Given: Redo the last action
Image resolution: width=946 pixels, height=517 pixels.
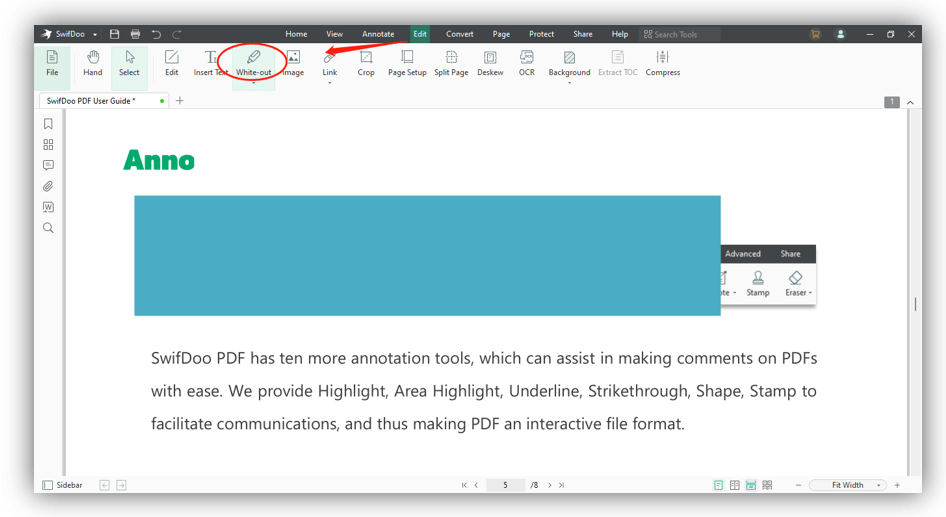Looking at the screenshot, I should click(x=177, y=34).
